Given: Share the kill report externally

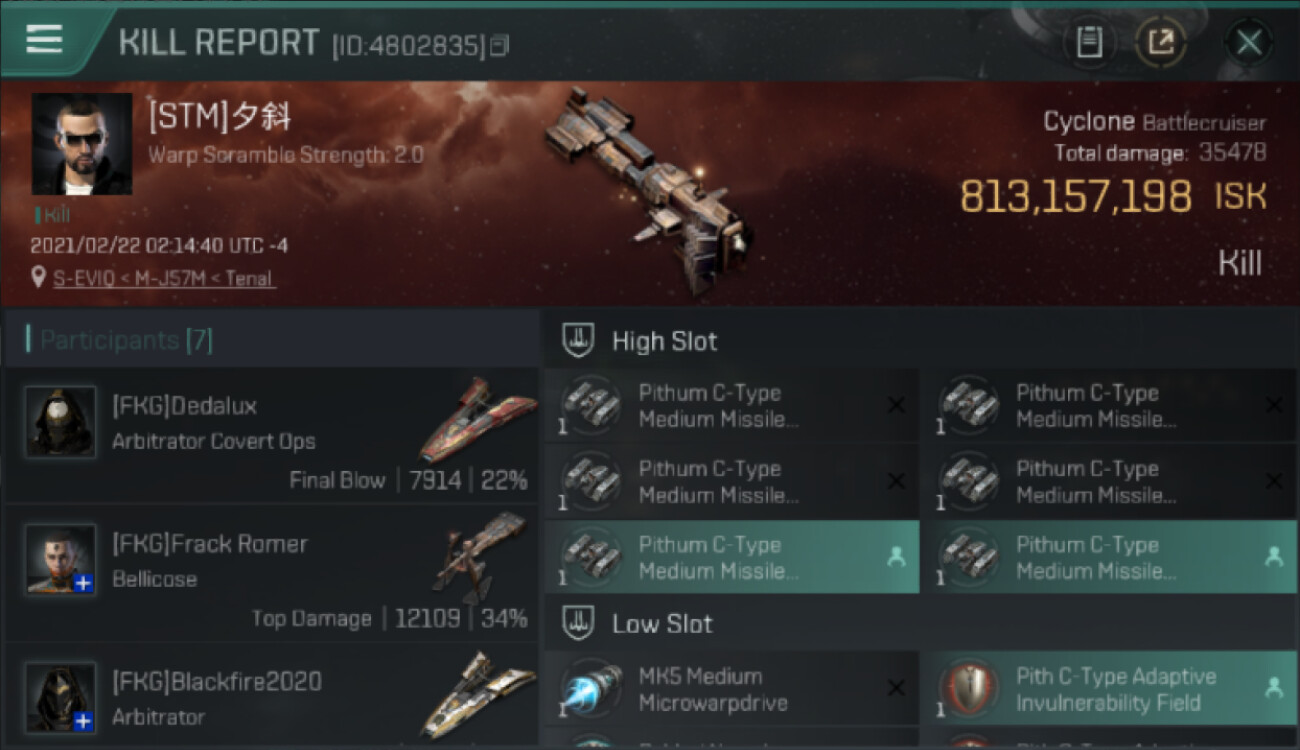Looking at the screenshot, I should [x=1161, y=43].
